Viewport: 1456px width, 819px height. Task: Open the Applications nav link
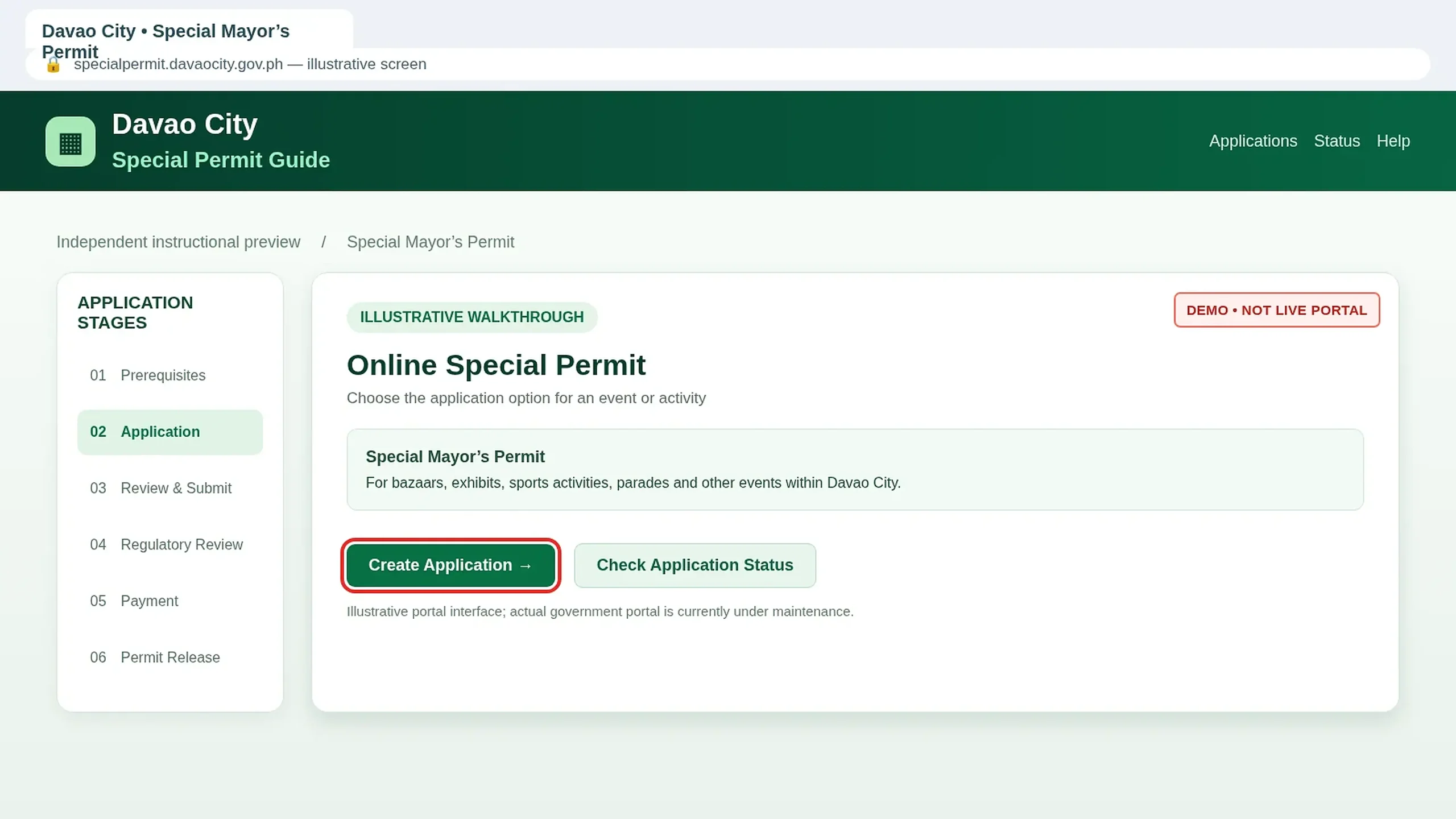point(1253,141)
